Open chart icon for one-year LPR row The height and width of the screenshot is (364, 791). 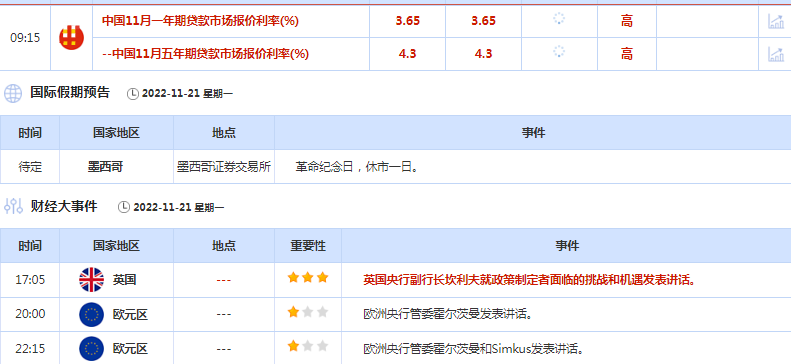point(775,21)
